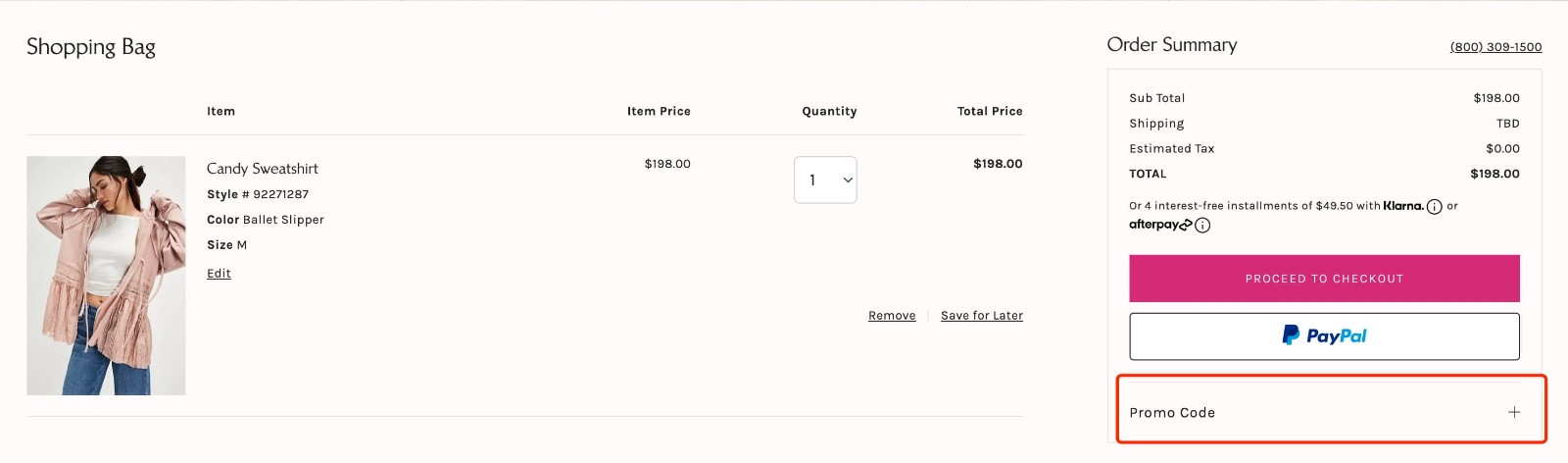
Task: Click the Style # 92271287 text
Action: coord(258,194)
